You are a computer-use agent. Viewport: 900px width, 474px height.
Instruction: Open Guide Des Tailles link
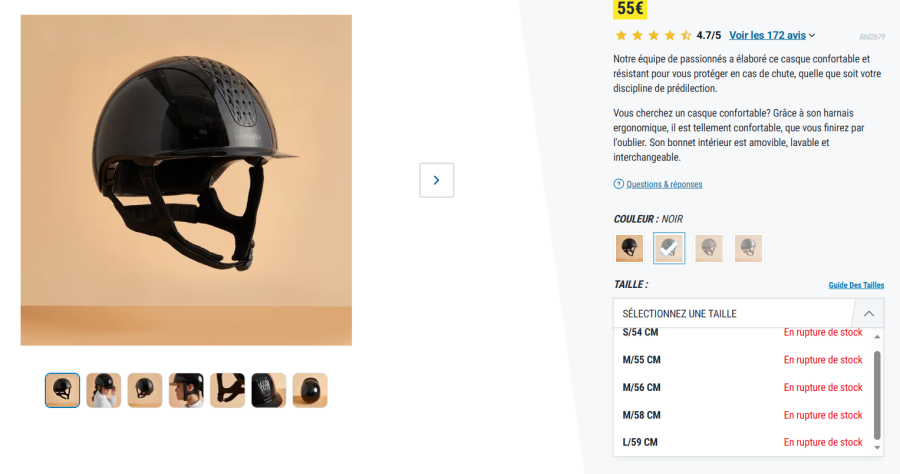[856, 285]
